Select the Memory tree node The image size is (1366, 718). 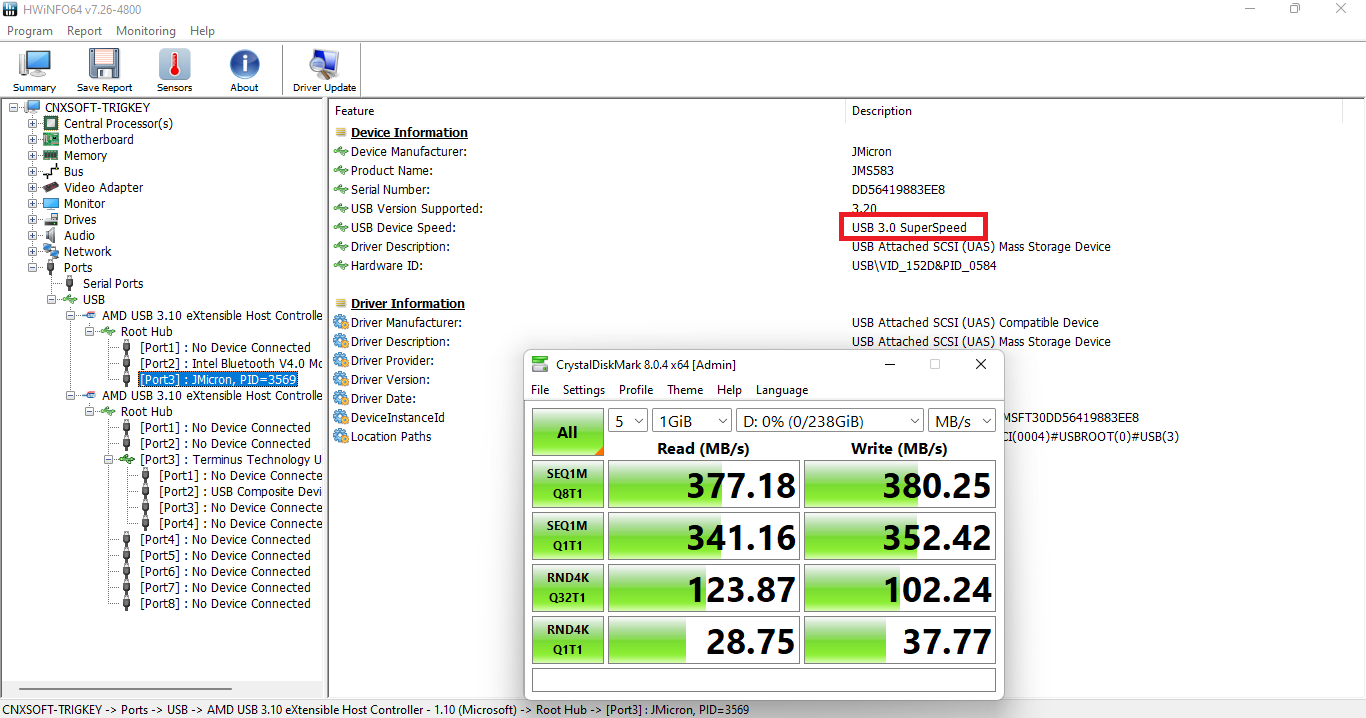85,155
